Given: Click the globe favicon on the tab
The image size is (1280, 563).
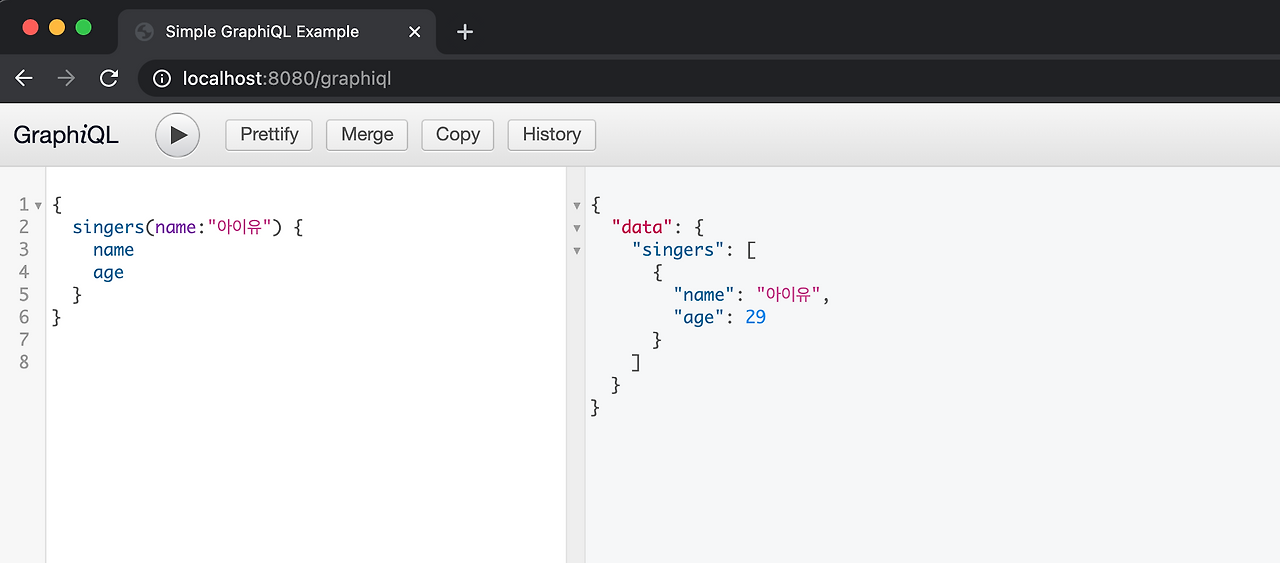Looking at the screenshot, I should tap(144, 32).
